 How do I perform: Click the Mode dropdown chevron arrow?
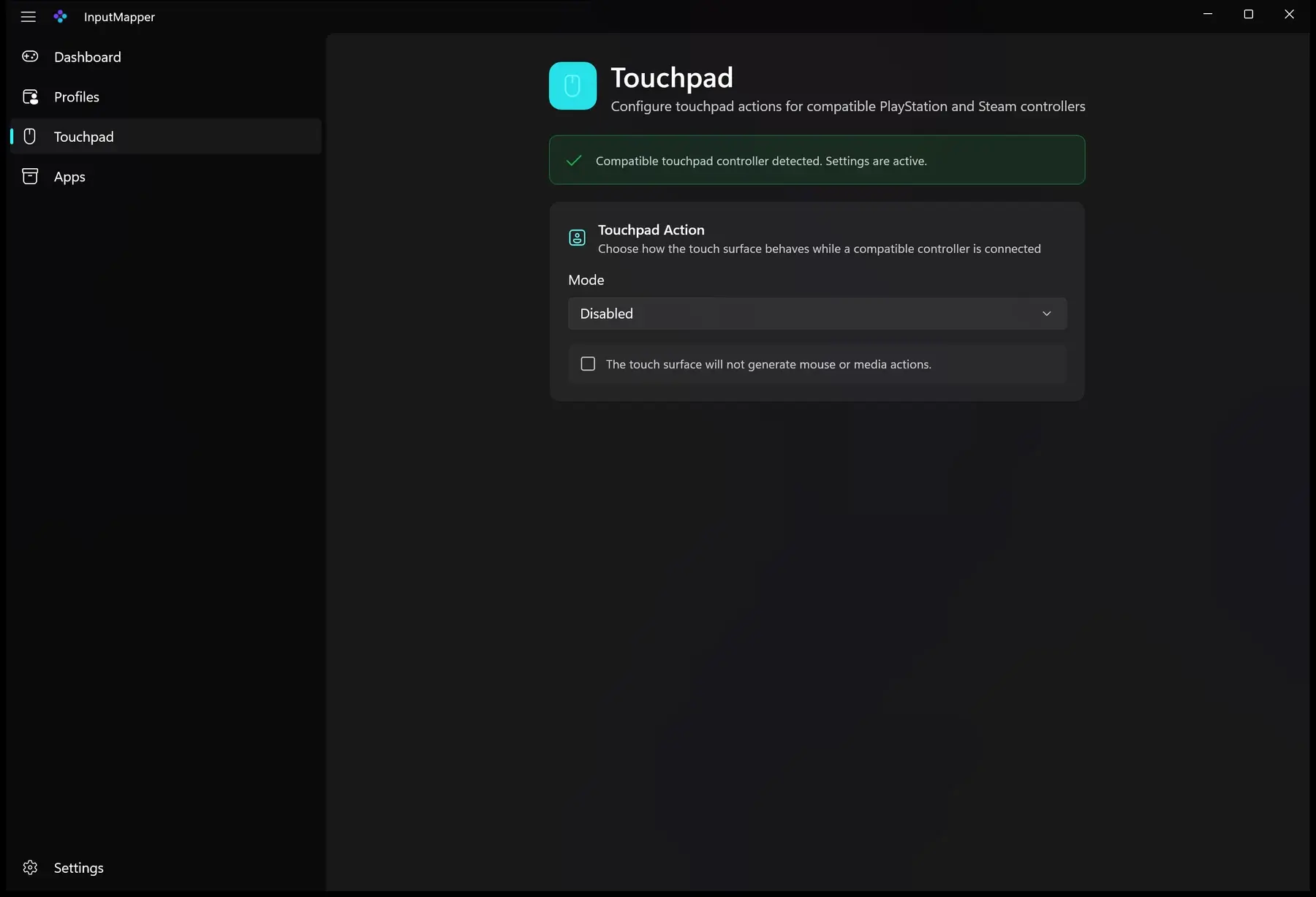tap(1046, 313)
